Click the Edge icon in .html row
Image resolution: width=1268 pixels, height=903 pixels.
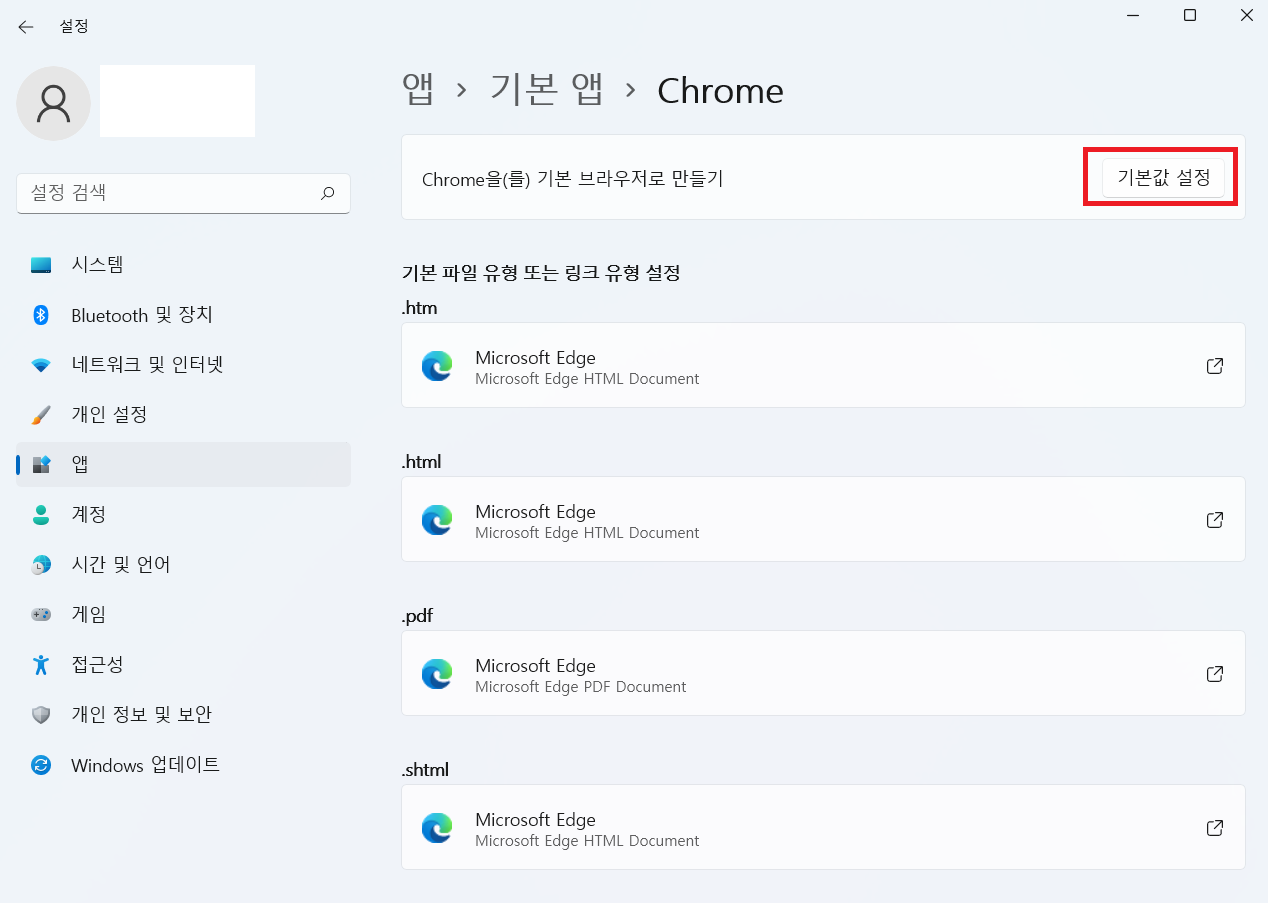tap(437, 520)
